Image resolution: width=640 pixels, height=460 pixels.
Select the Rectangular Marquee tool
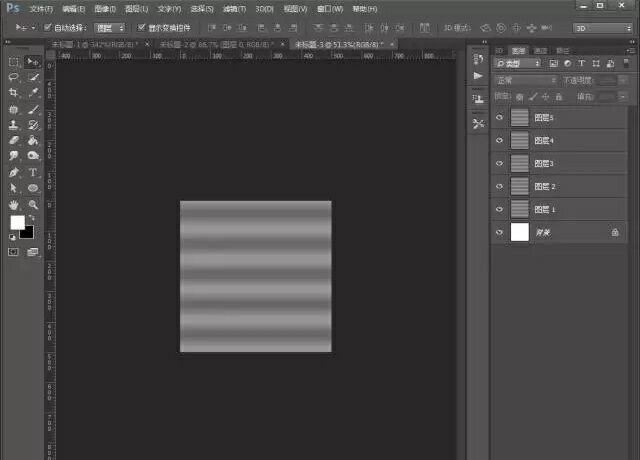(x=14, y=62)
